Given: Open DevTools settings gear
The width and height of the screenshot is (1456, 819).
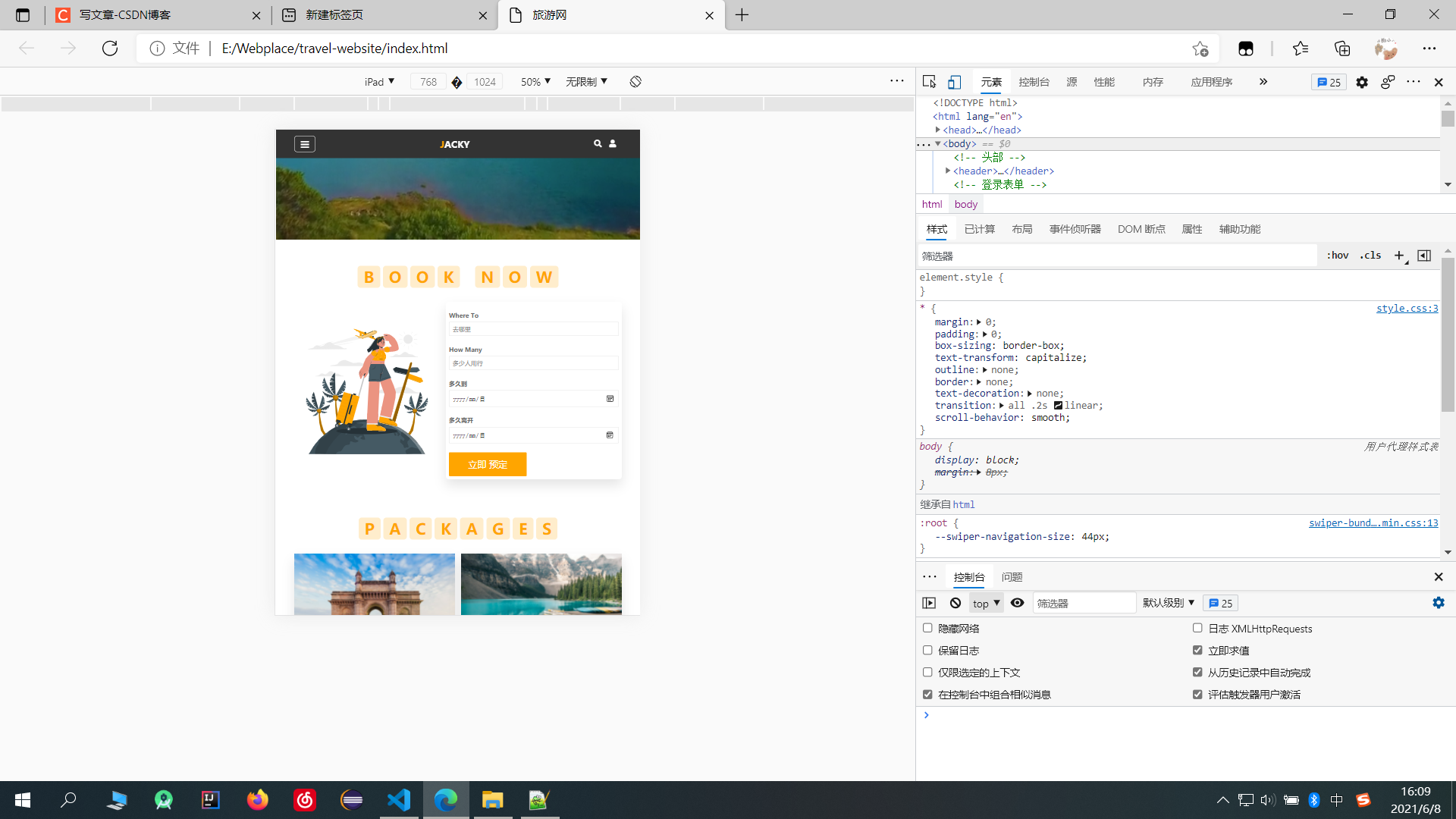Looking at the screenshot, I should [1362, 82].
